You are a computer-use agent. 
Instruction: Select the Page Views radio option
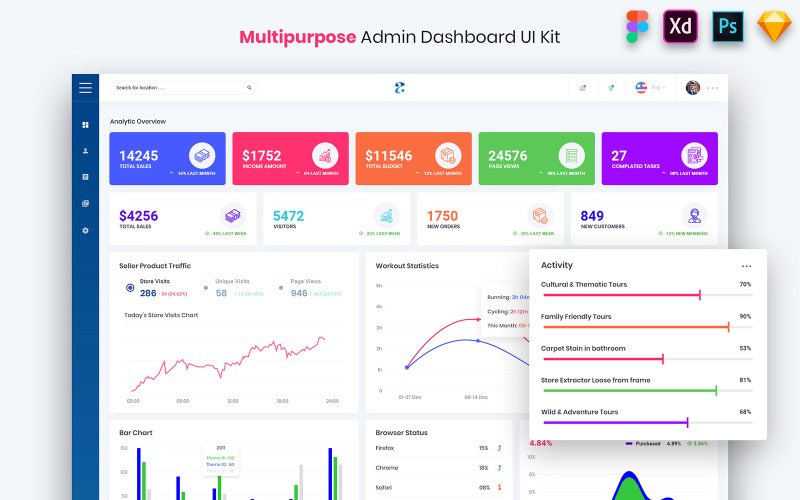coord(282,287)
